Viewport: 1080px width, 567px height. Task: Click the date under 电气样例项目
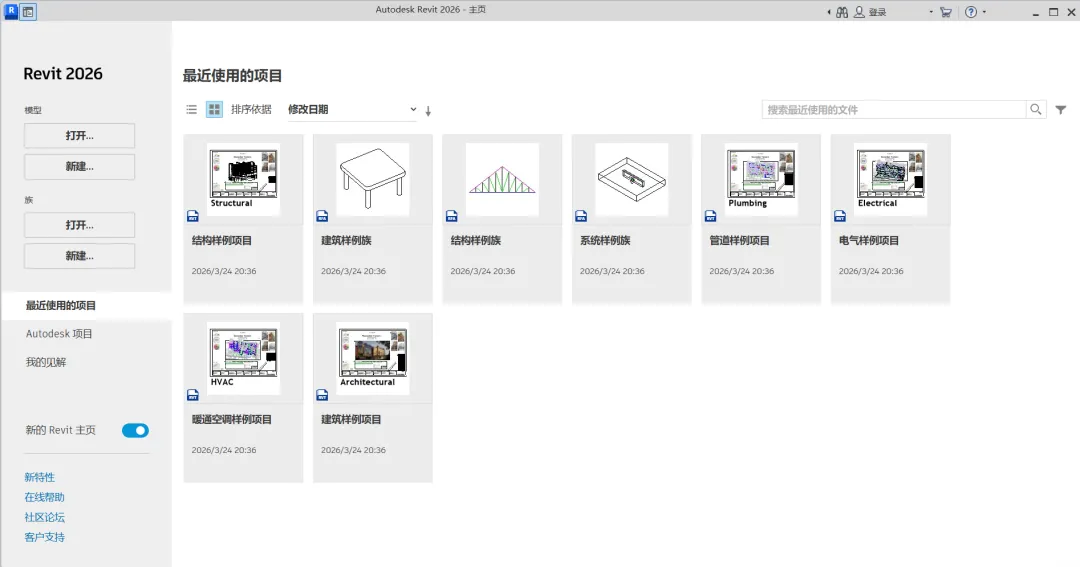(x=871, y=271)
